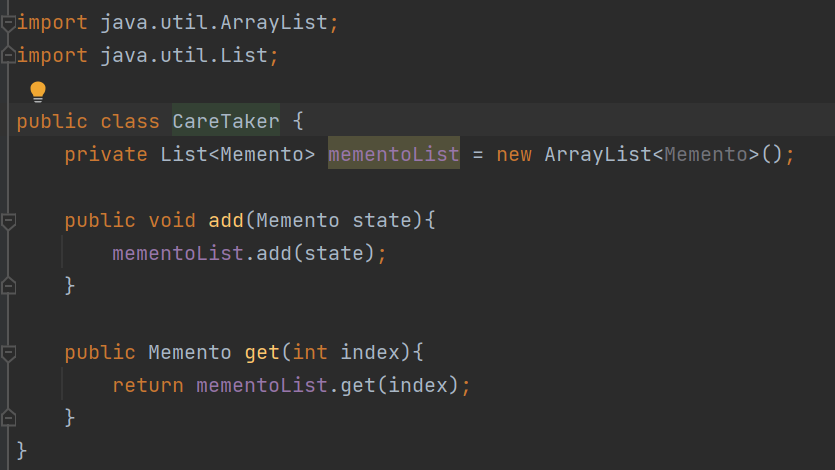This screenshot has height=470, width=835.
Task: Click the 'new' keyword in field initializer
Action: click(514, 154)
